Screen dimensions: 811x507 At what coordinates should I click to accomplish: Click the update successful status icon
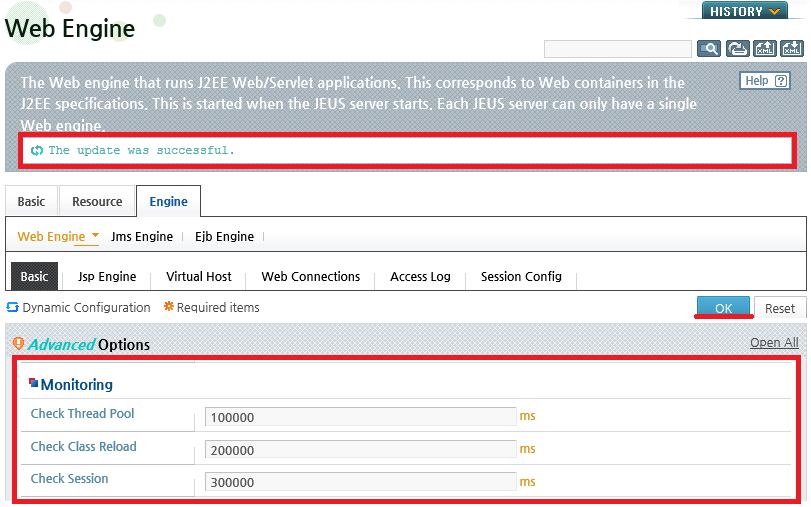[37, 151]
